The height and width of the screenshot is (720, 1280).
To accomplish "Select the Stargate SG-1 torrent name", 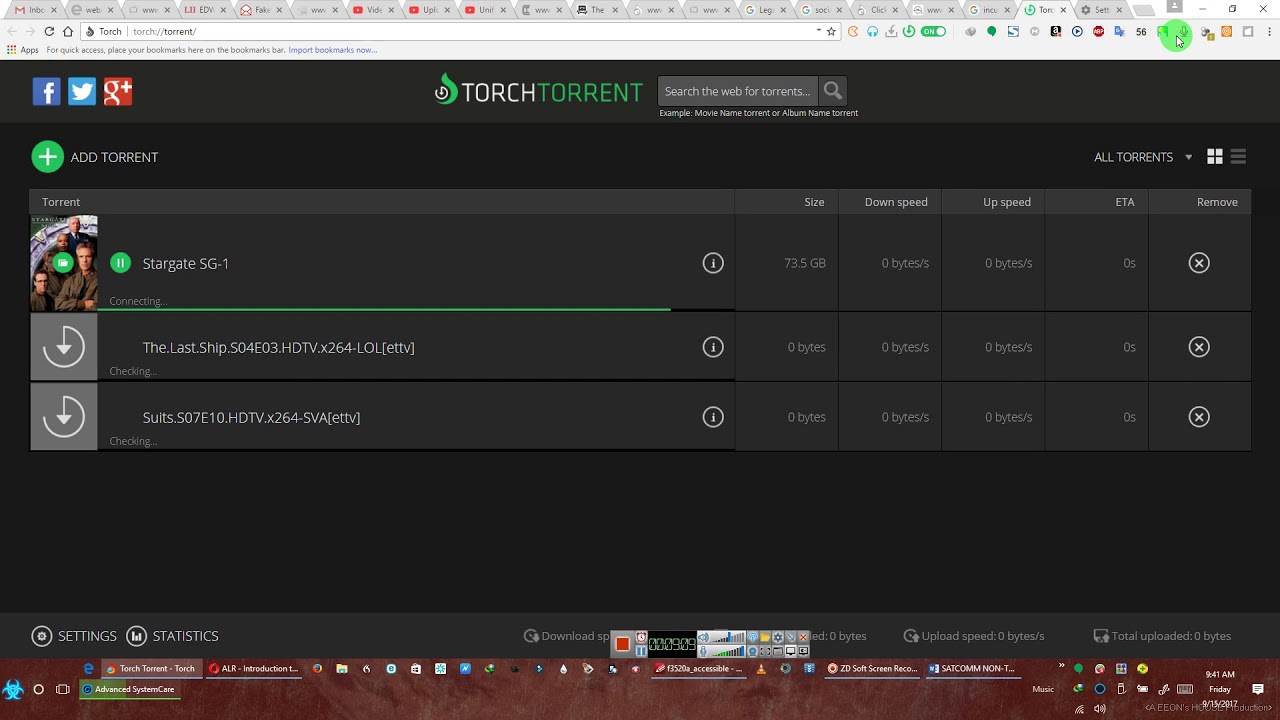I will coord(186,263).
